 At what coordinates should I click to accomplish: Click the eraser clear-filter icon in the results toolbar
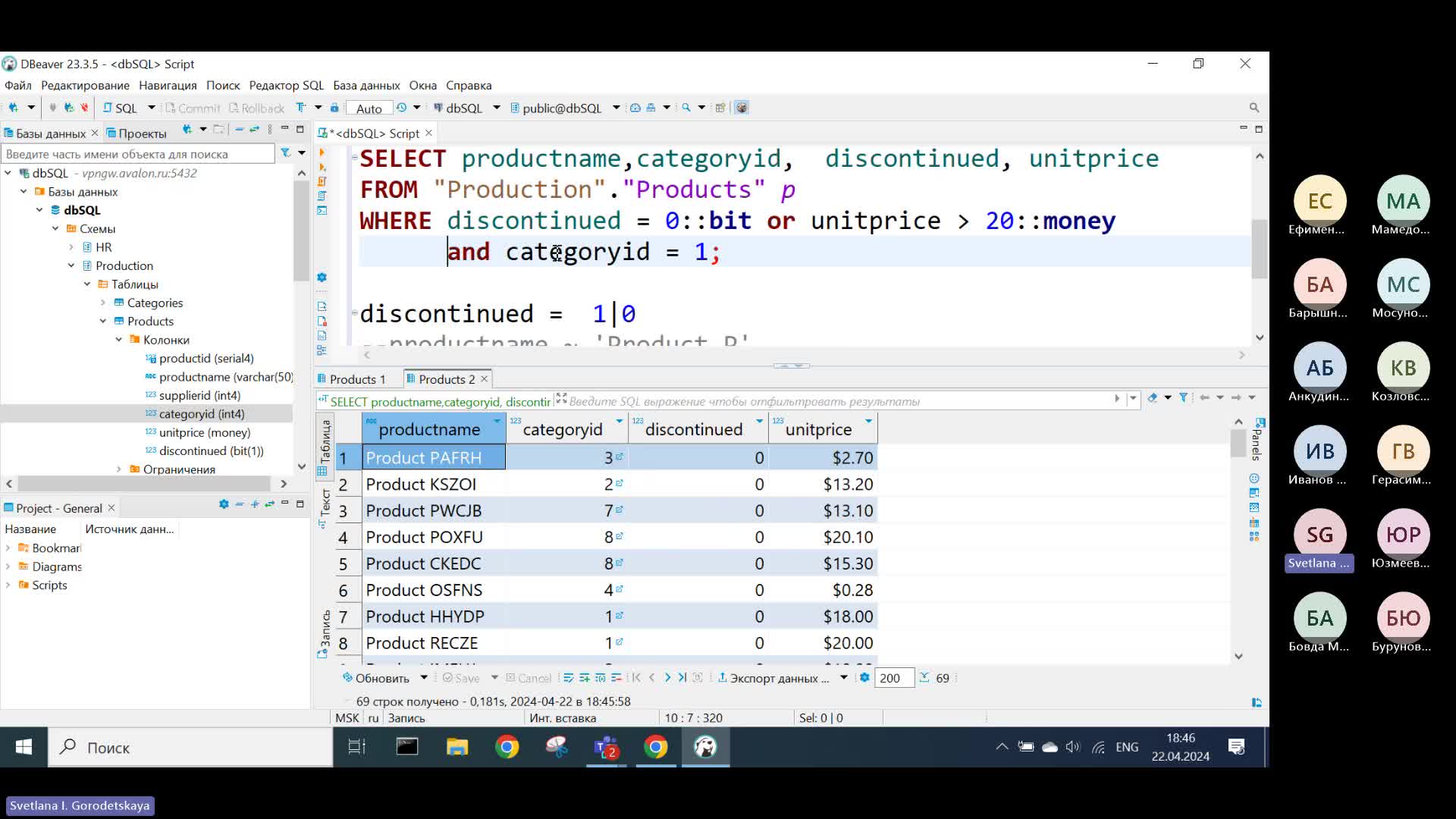pos(1153,397)
